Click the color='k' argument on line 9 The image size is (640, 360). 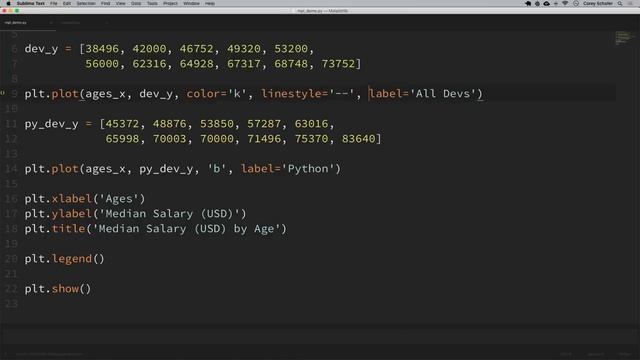coord(217,94)
